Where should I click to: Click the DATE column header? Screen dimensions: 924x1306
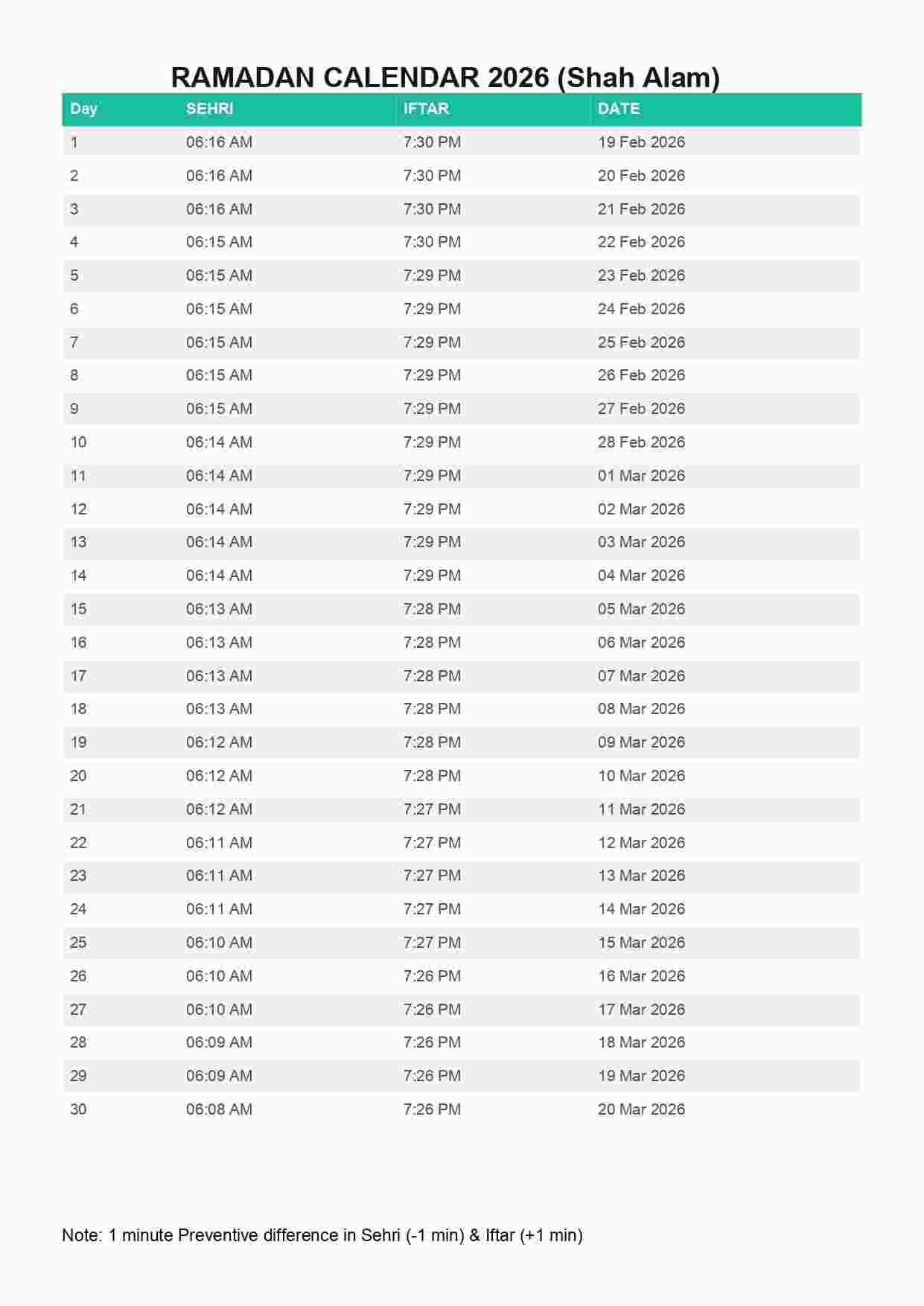[619, 109]
